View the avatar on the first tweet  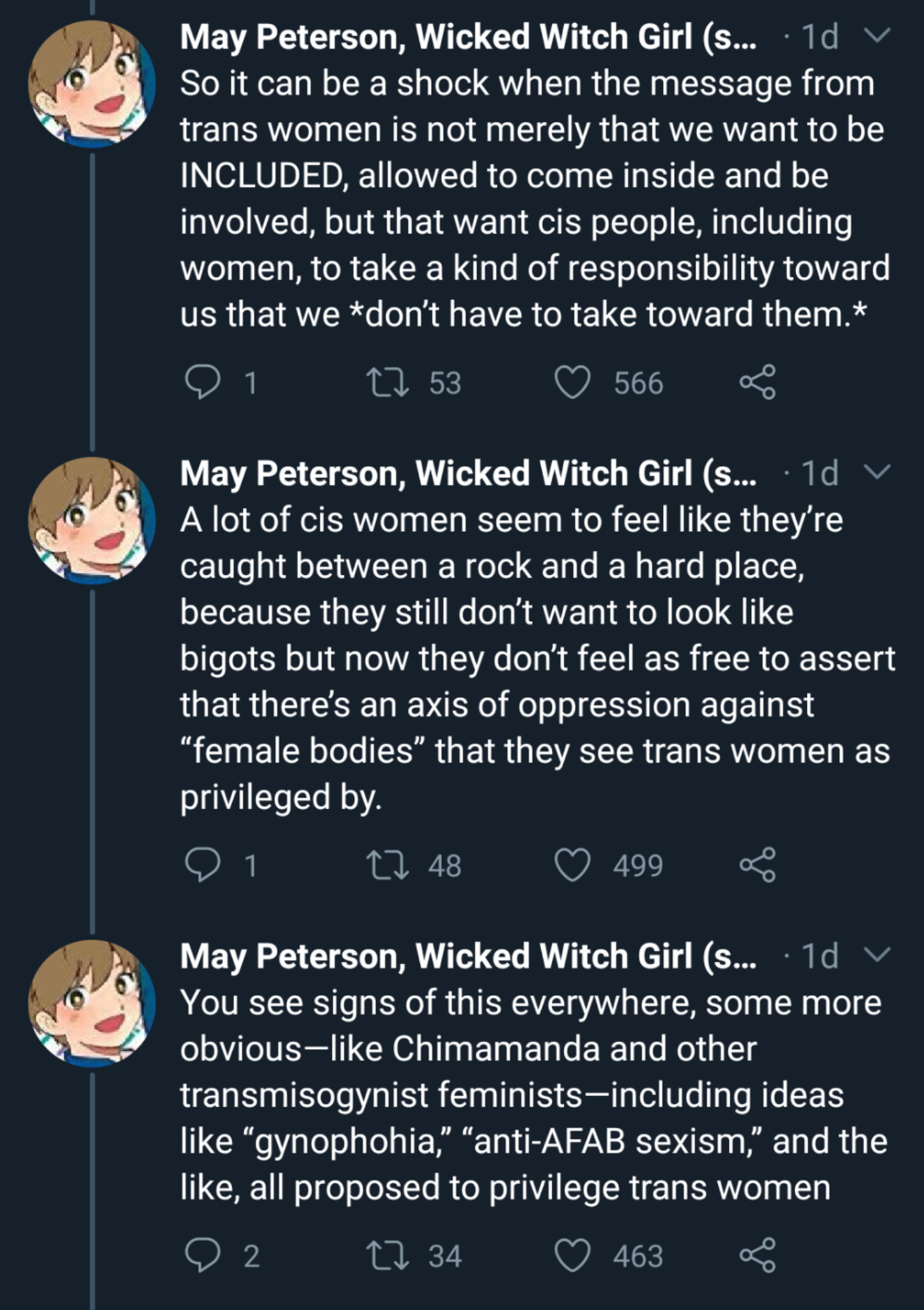pos(91,84)
